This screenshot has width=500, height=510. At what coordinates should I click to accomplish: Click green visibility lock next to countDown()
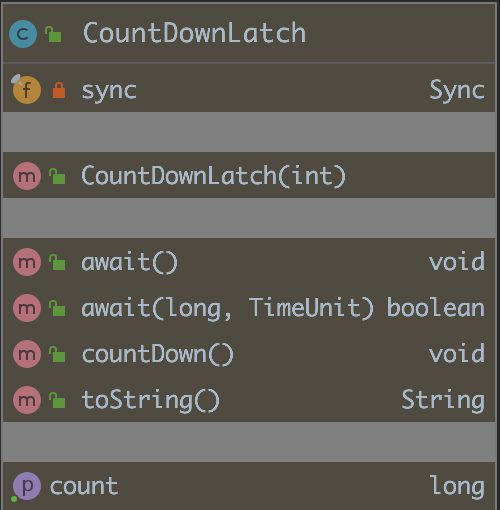click(x=57, y=354)
